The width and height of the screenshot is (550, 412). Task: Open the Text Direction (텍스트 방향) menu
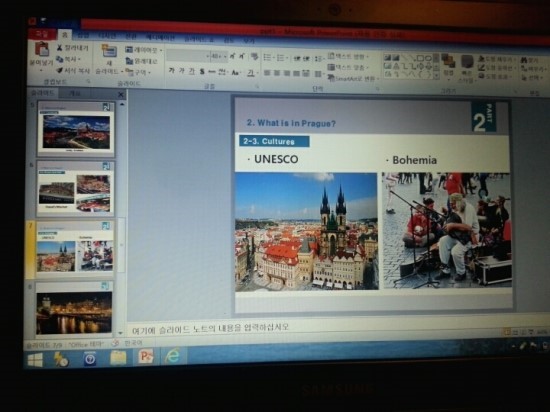click(x=348, y=56)
